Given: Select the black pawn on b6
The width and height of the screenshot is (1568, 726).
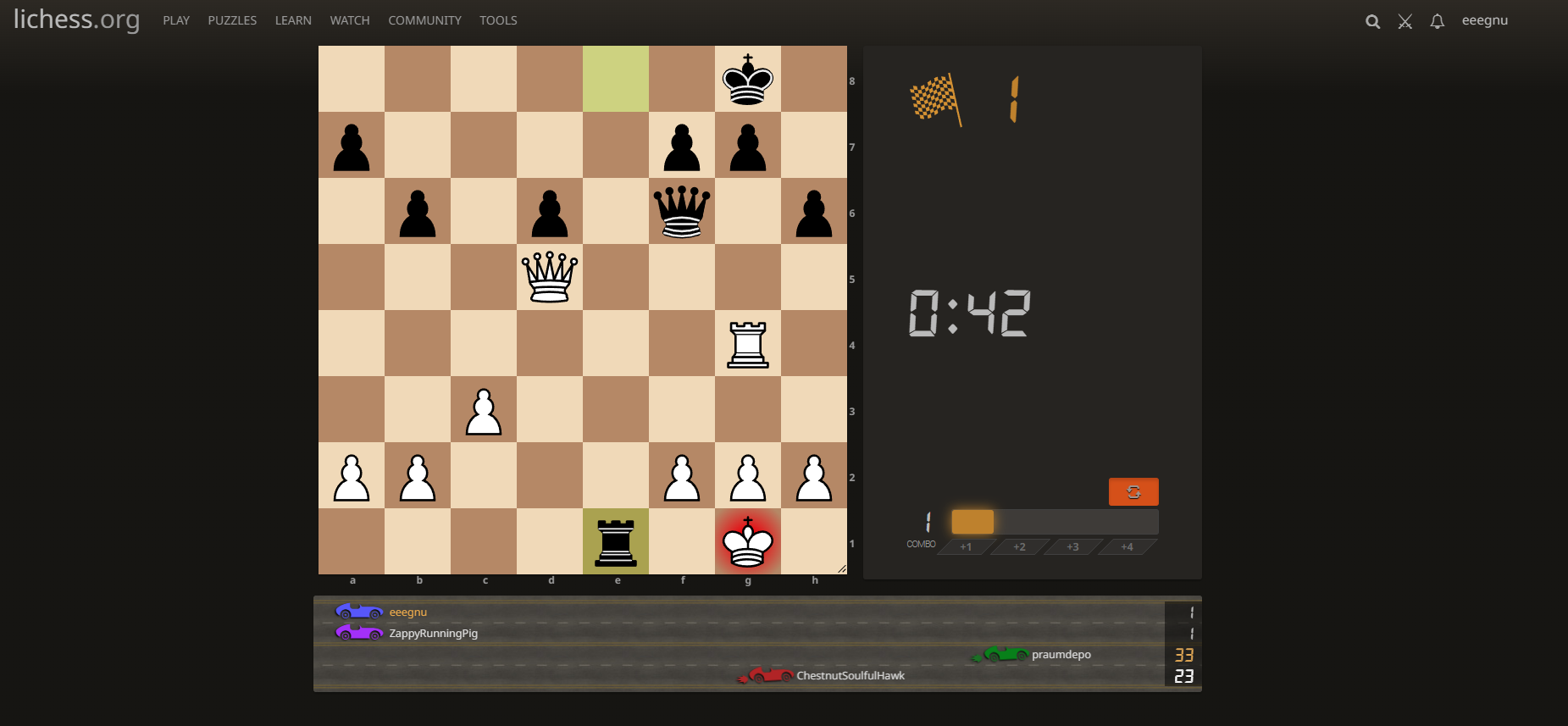Looking at the screenshot, I should tap(418, 211).
